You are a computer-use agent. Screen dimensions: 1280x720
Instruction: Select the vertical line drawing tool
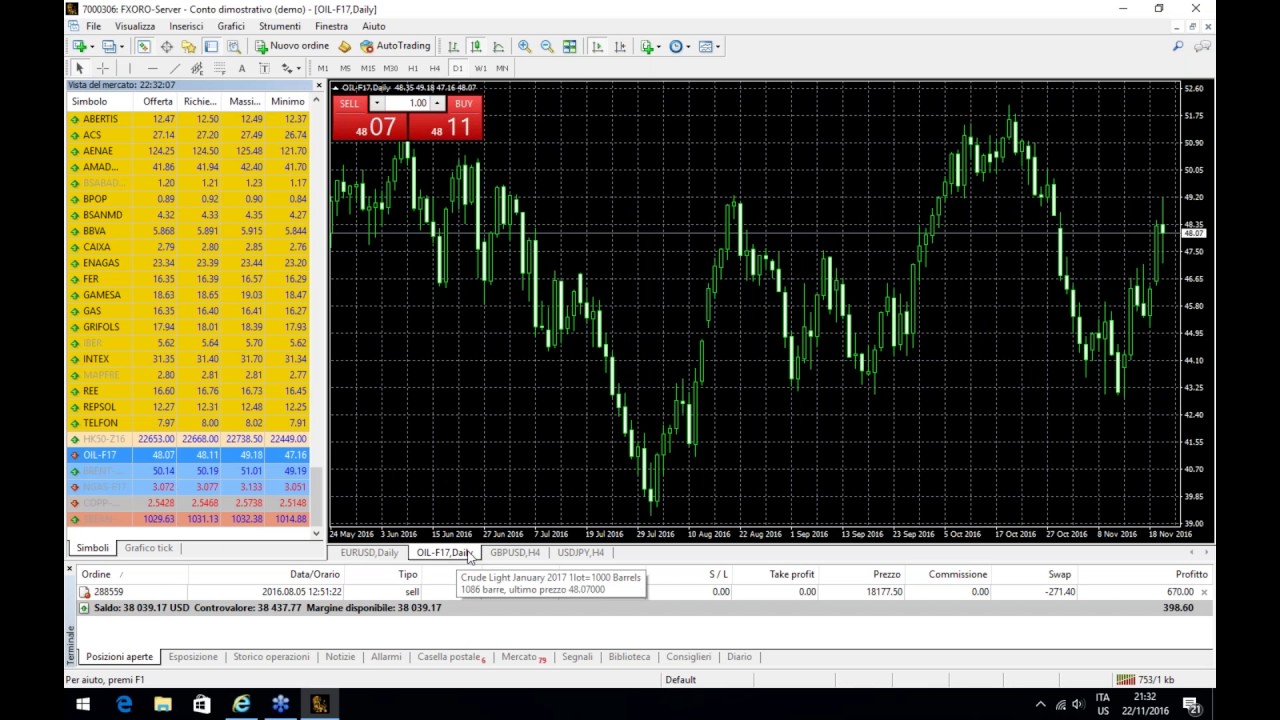pyautogui.click(x=129, y=68)
